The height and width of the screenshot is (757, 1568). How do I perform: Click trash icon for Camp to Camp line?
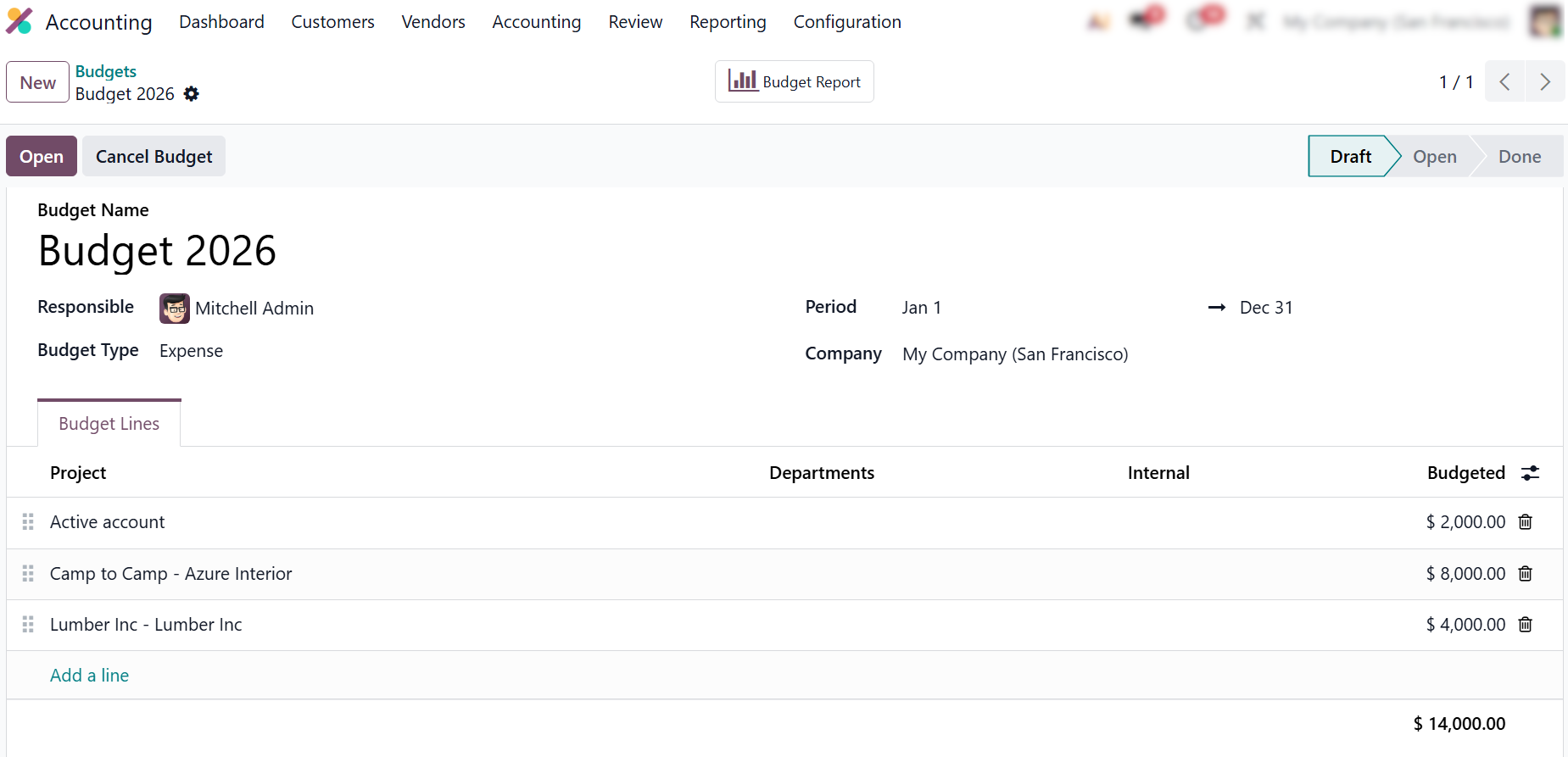click(1525, 574)
